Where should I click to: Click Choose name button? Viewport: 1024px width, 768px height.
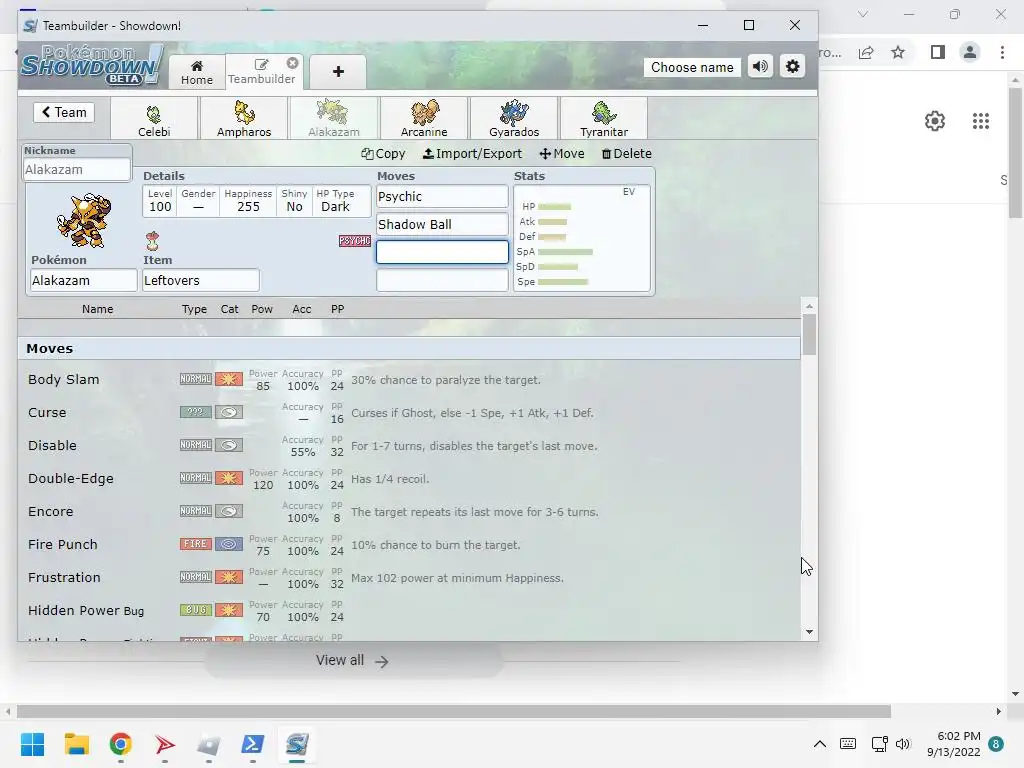point(692,67)
